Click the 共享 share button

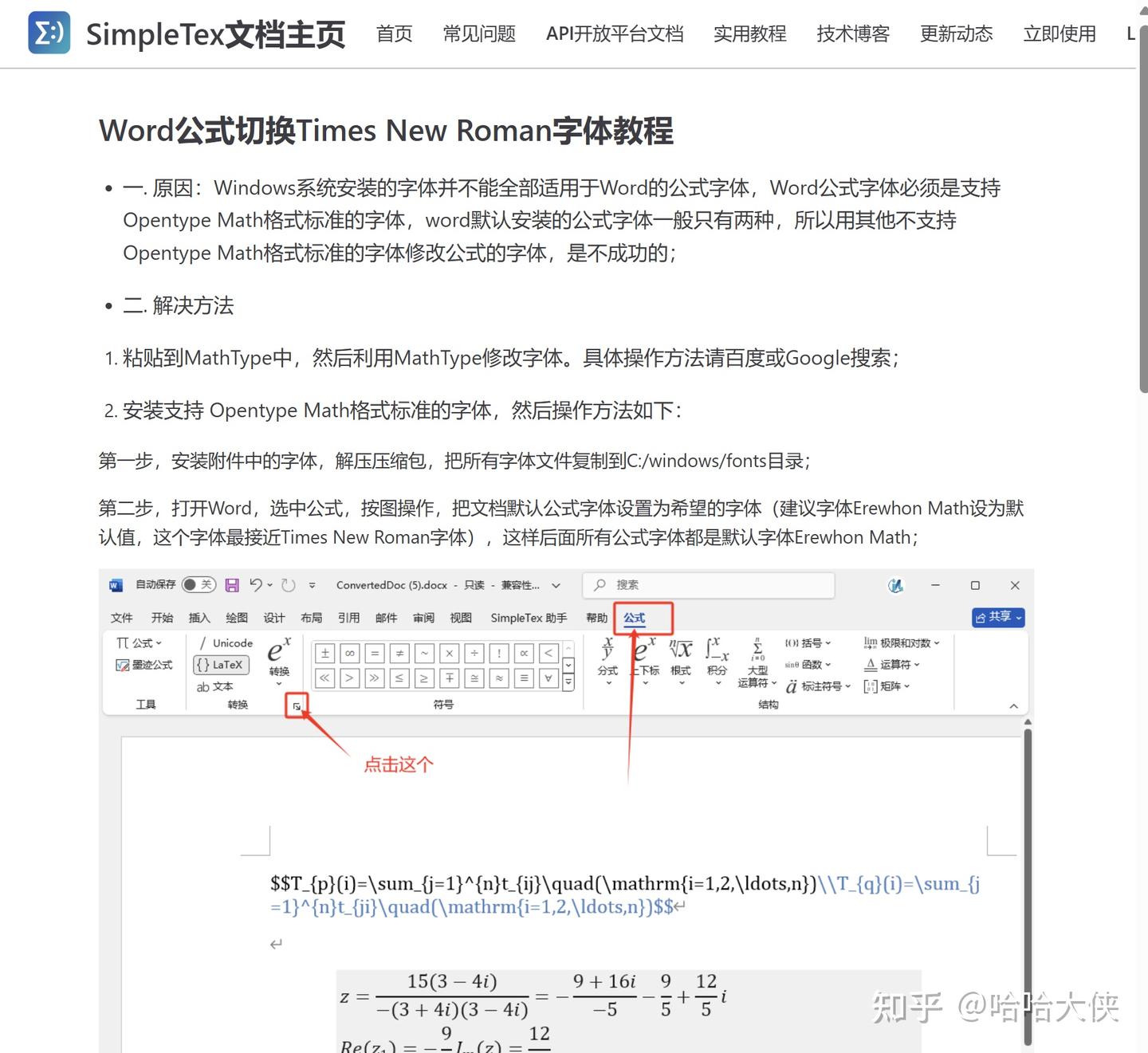coord(998,617)
